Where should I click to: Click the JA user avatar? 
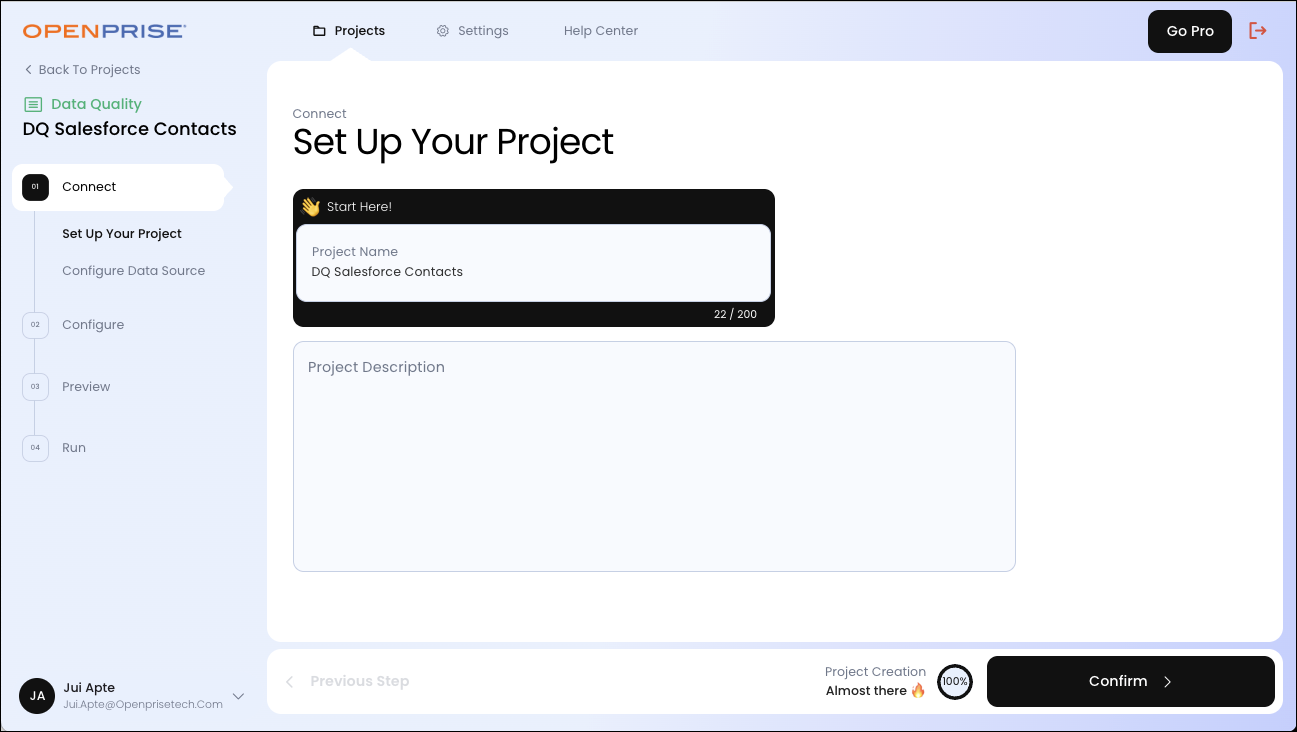point(37,696)
